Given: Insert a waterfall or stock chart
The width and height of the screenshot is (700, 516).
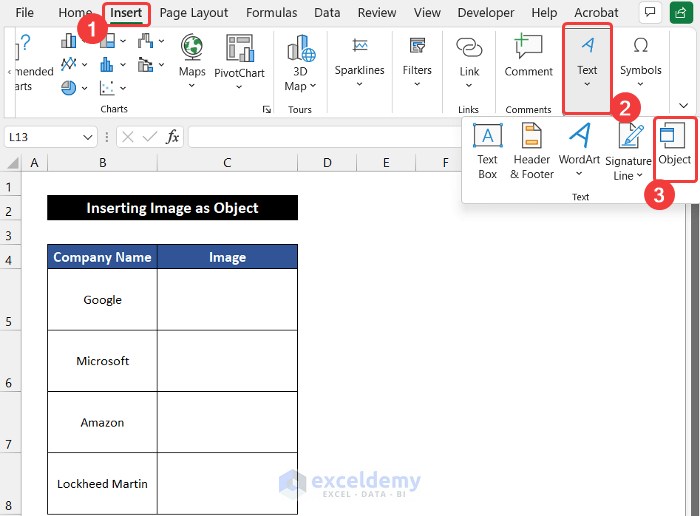Looking at the screenshot, I should [145, 41].
